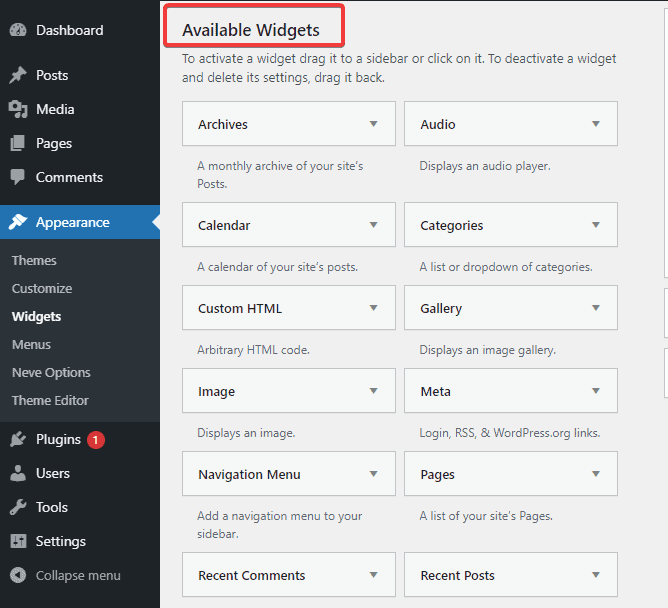Screen dimensions: 668x608
Task: Click the Media library icon
Action: (x=18, y=109)
